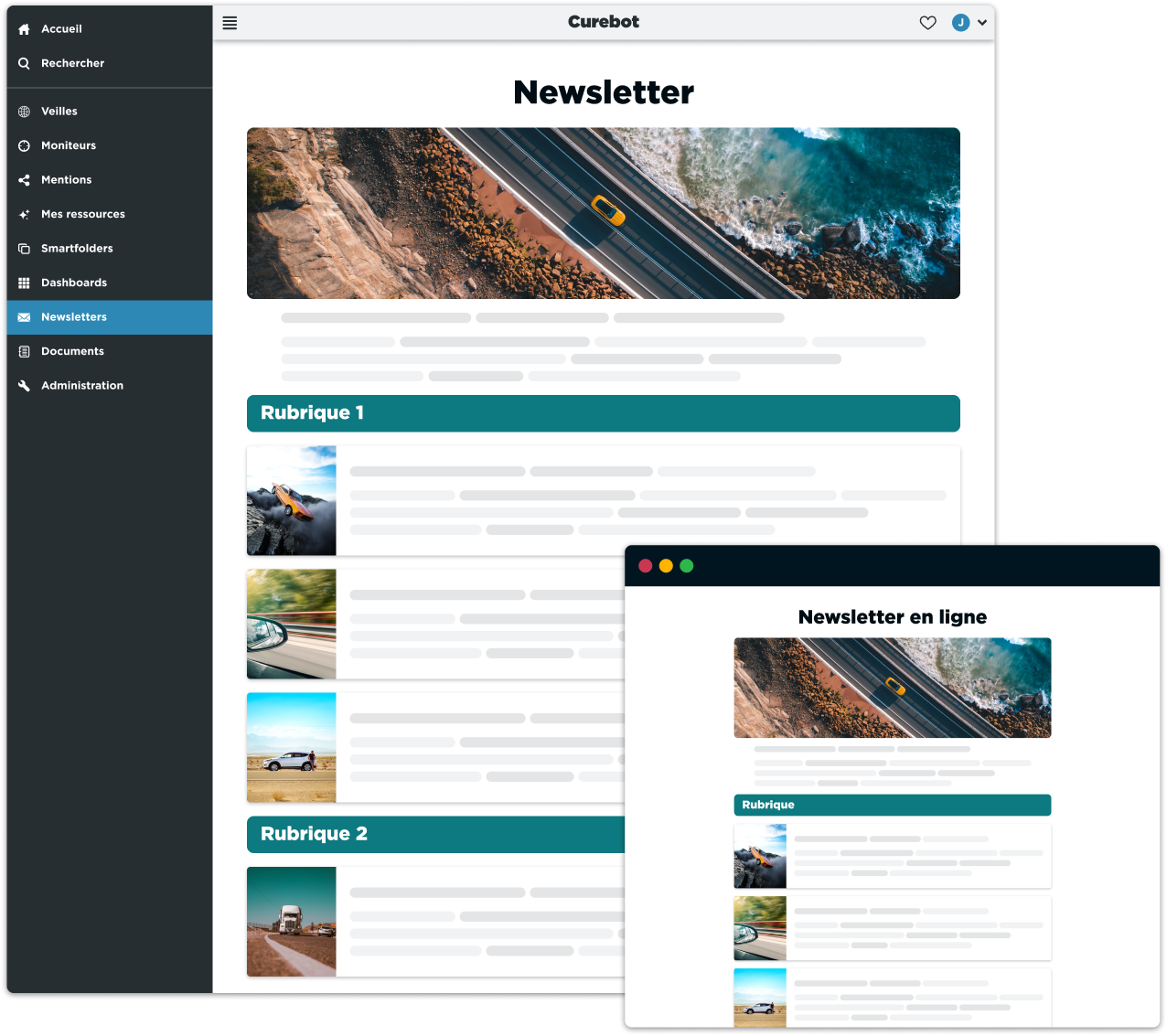The width and height of the screenshot is (1167, 1036).
Task: Open the user avatar J
Action: coord(960,23)
